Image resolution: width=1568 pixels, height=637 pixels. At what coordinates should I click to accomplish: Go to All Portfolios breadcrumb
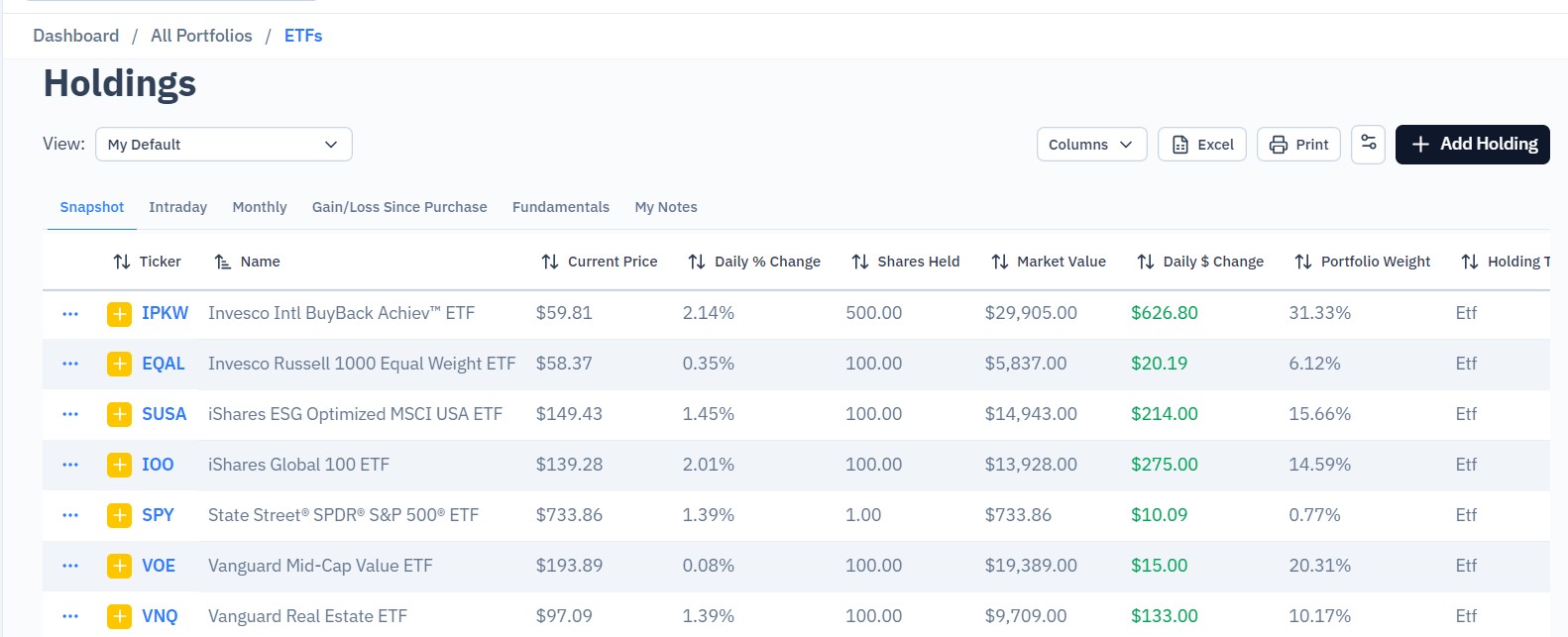pyautogui.click(x=201, y=36)
